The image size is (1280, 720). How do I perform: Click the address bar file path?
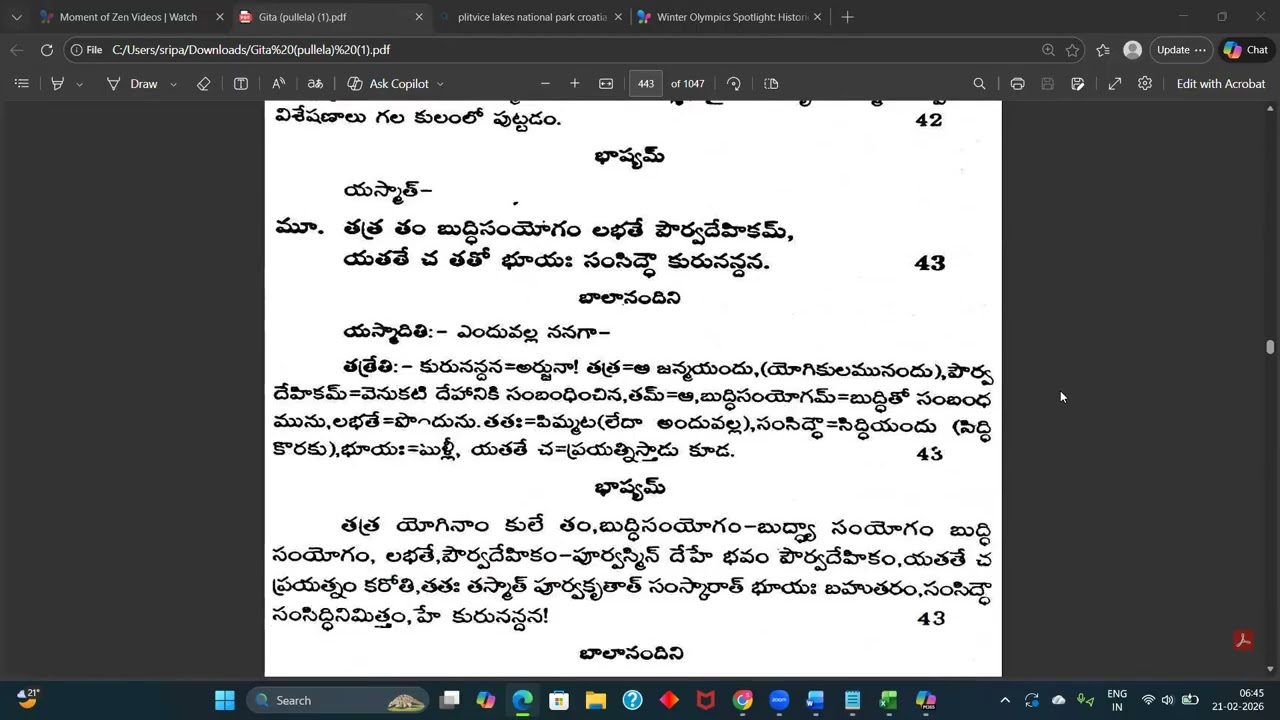[251, 50]
